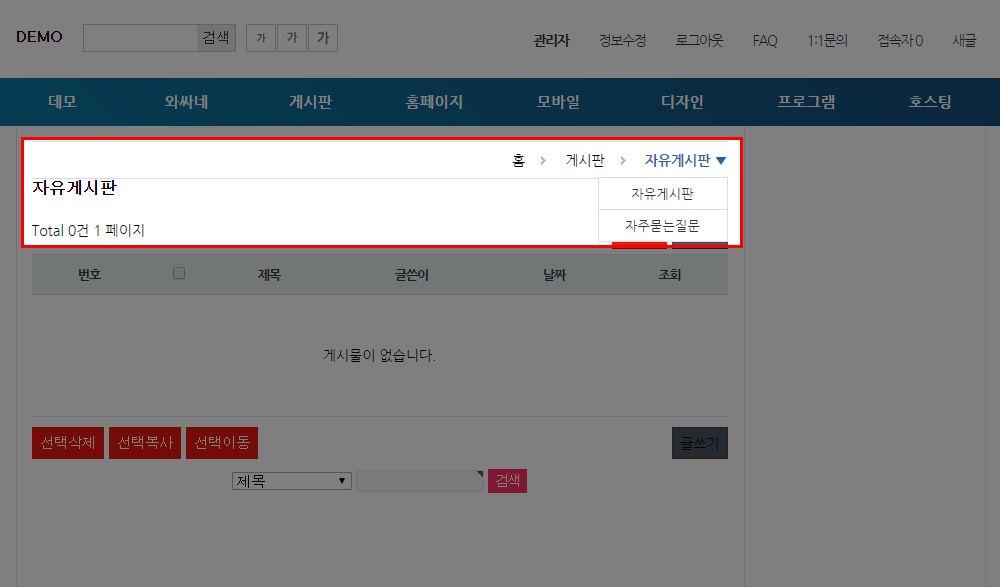Open the 호스팅 main navigation menu
Image resolution: width=1000 pixels, height=587 pixels.
pos(930,102)
